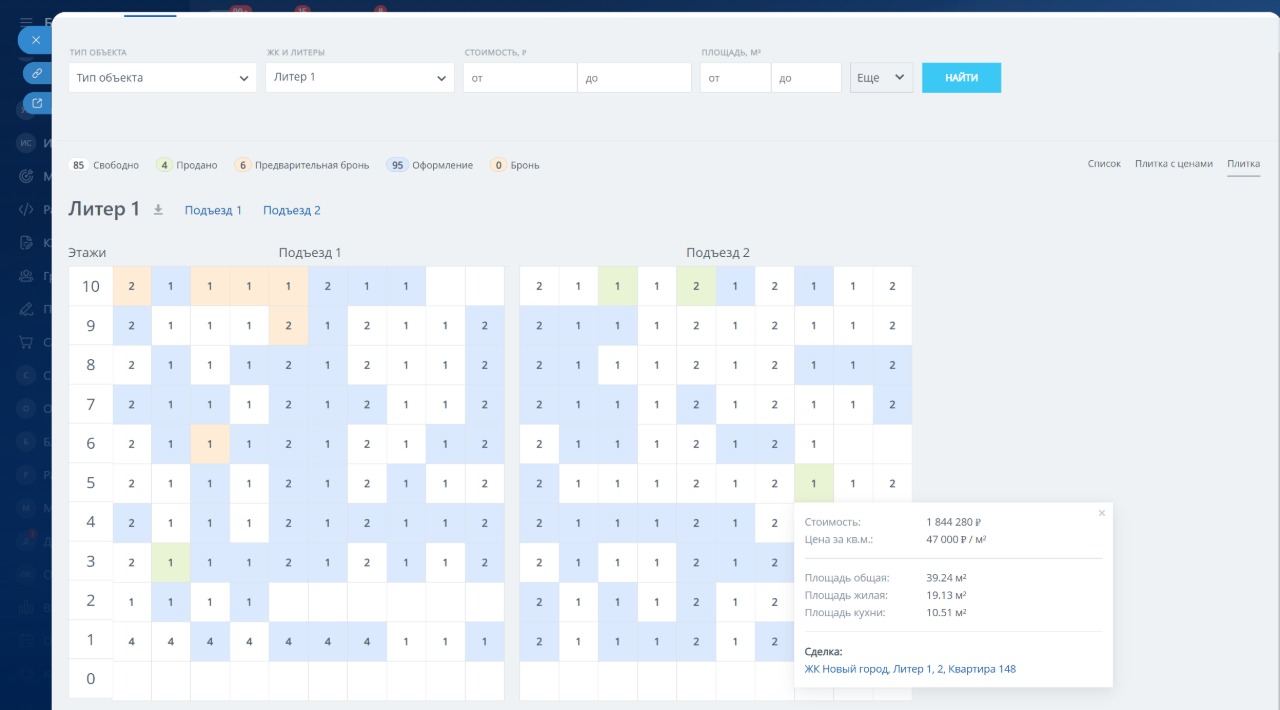The image size is (1280, 710).
Task: Focus the Стоимость 'до' field
Action: pos(634,77)
